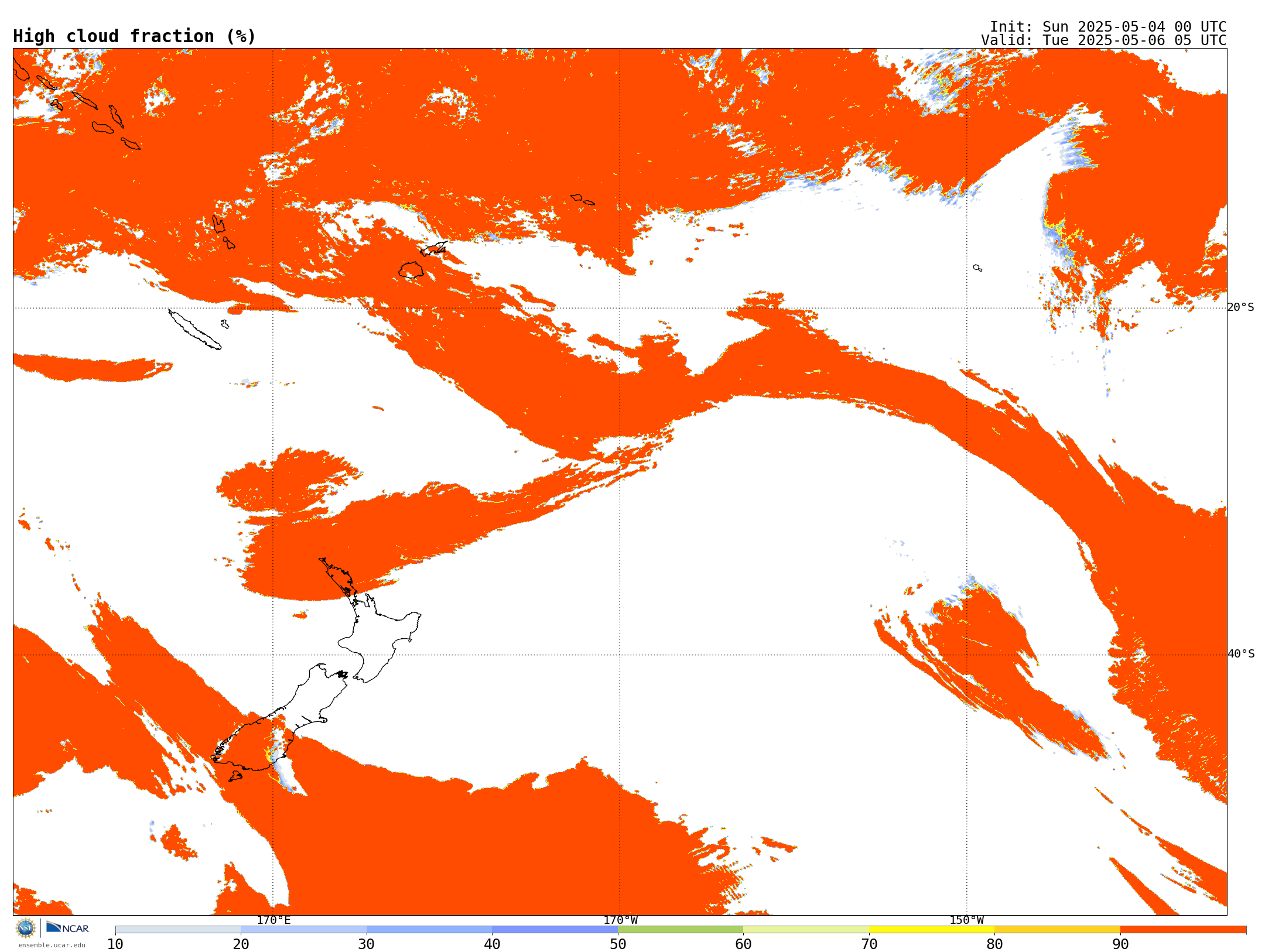Click the colorbar tick label 90

click(x=1120, y=944)
